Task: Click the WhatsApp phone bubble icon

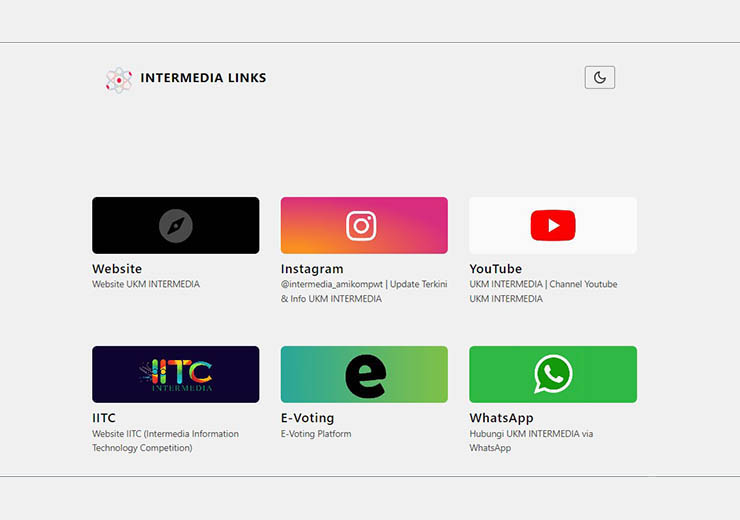Action: point(553,375)
